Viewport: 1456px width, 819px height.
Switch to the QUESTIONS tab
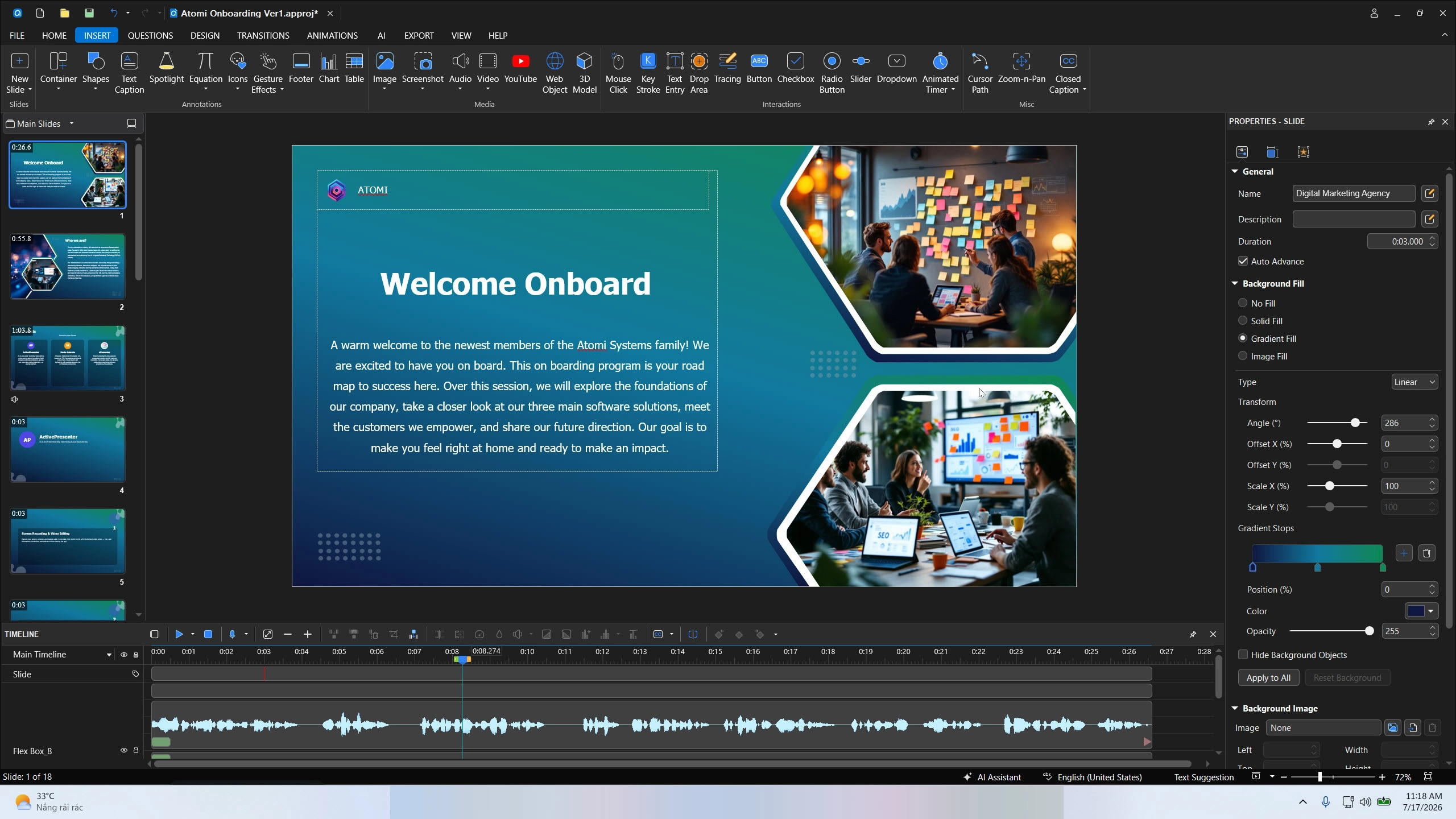(x=150, y=35)
